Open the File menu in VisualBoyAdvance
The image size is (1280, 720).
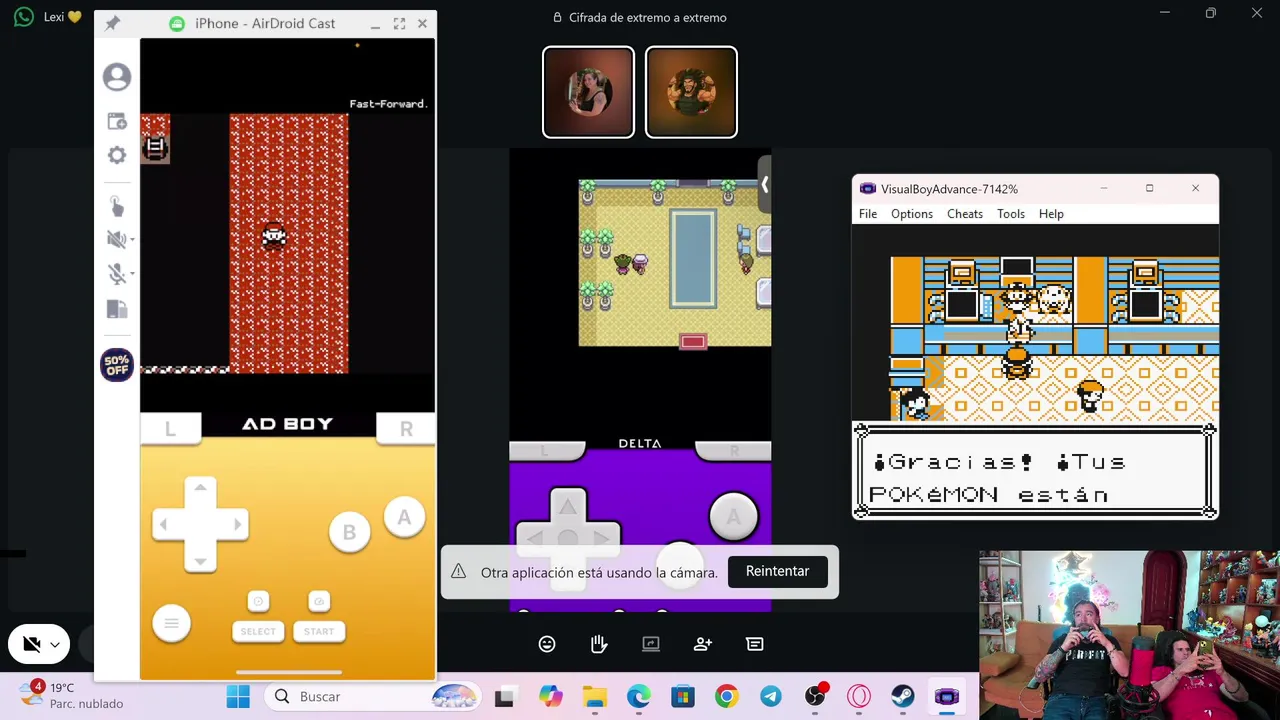(868, 214)
